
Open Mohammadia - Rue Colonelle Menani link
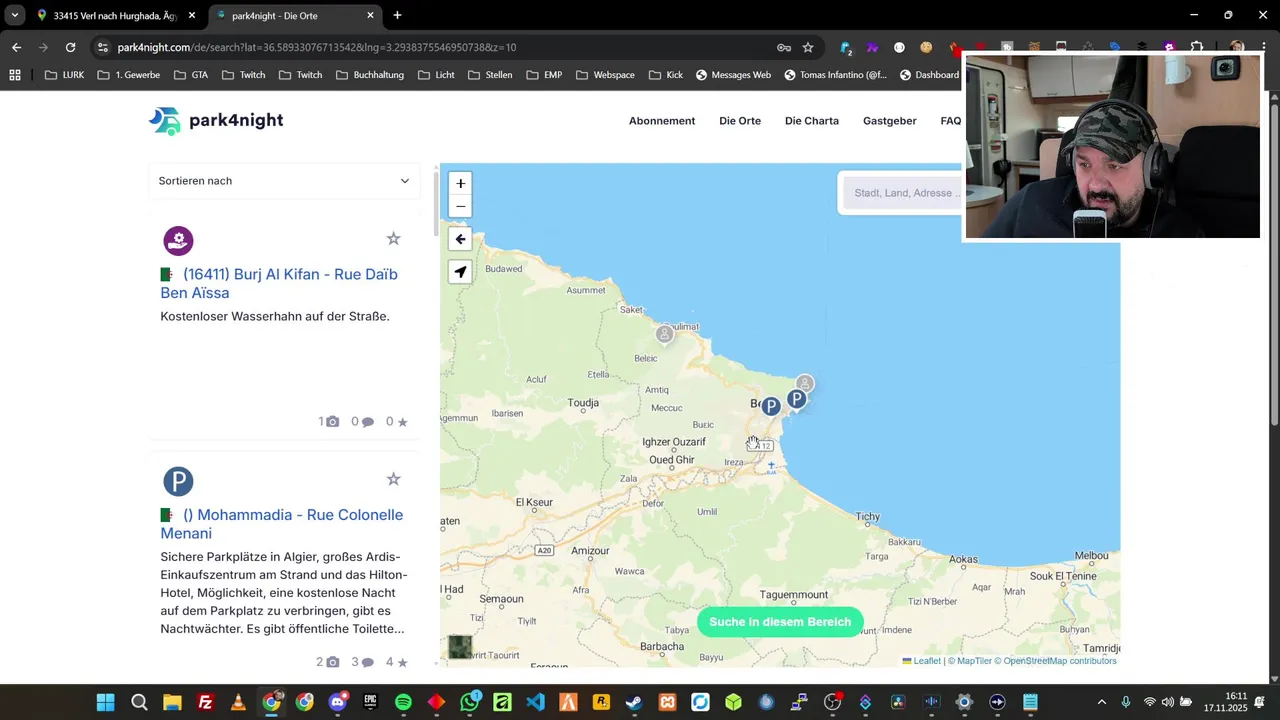(281, 524)
